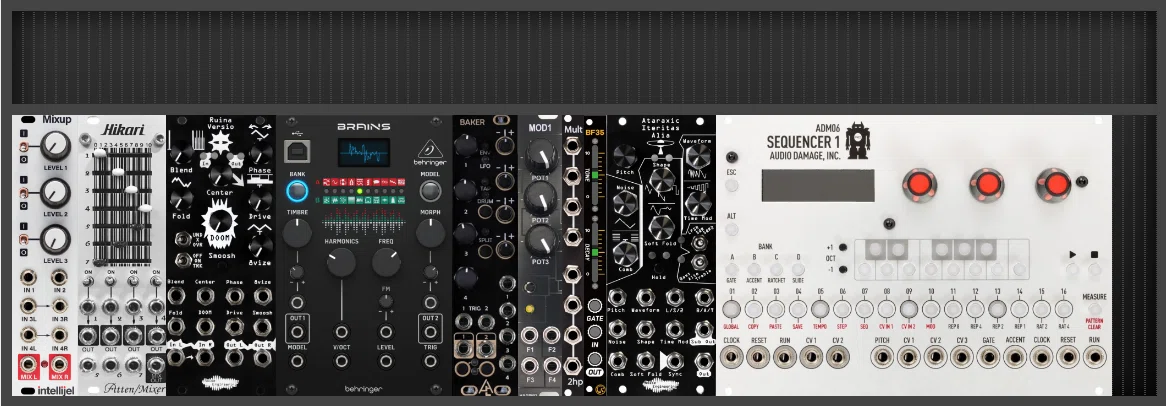Click the Waveform knob on Ataraxic Iteritas
The image size is (1166, 406).
(698, 156)
